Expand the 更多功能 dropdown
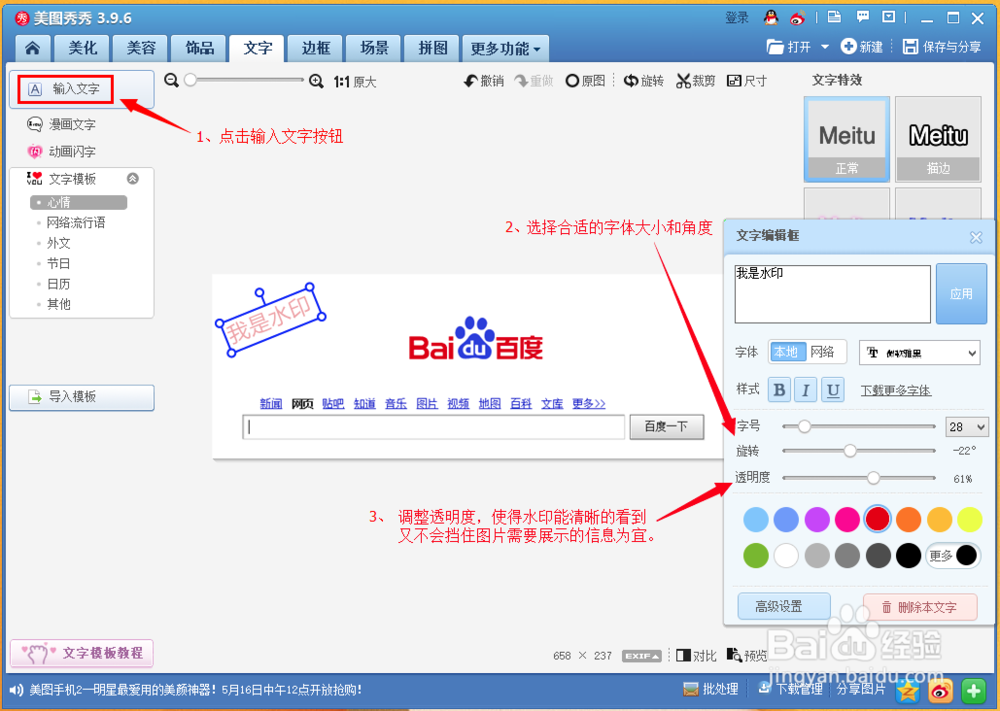Viewport: 1000px width, 711px height. click(x=505, y=48)
